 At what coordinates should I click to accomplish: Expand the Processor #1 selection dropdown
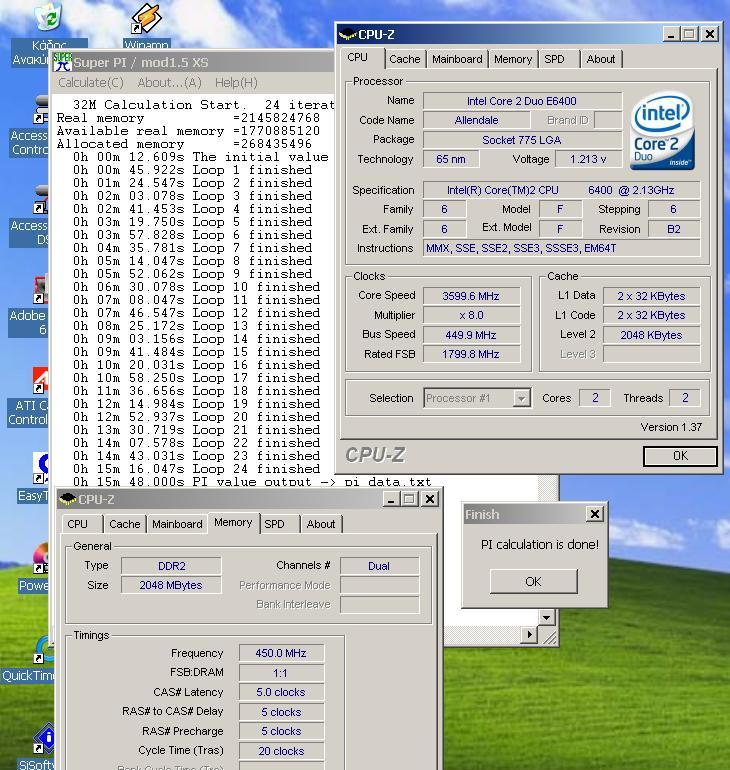click(x=521, y=398)
